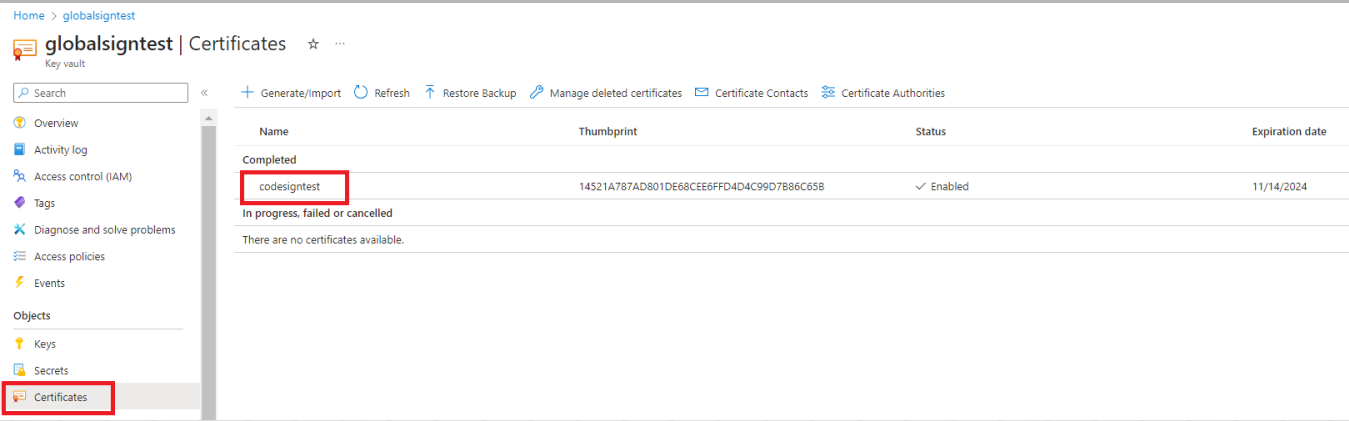Viewport: 1349px width, 421px height.
Task: Click the Restore Backup label
Action: 480,93
